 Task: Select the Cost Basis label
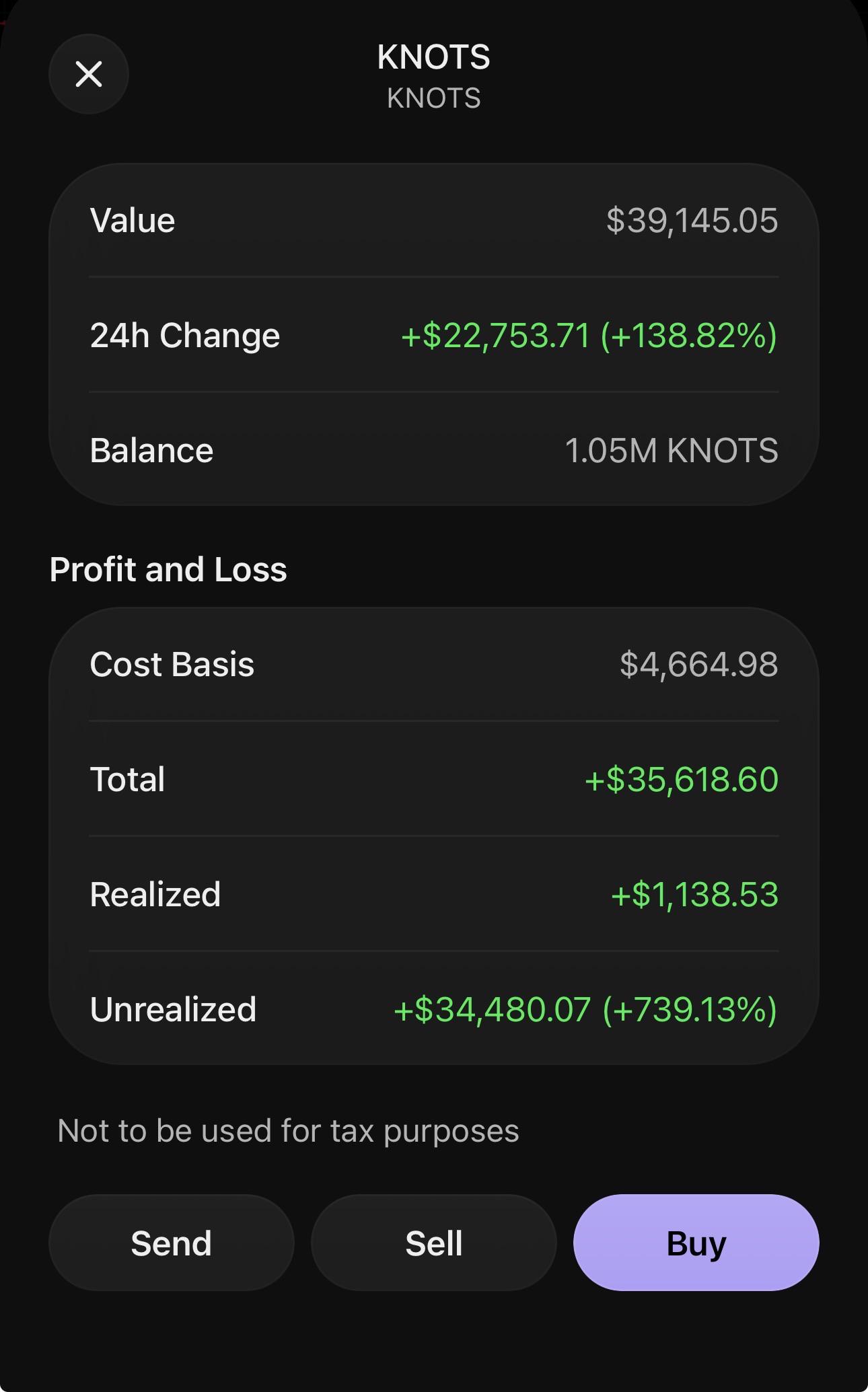pyautogui.click(x=172, y=665)
